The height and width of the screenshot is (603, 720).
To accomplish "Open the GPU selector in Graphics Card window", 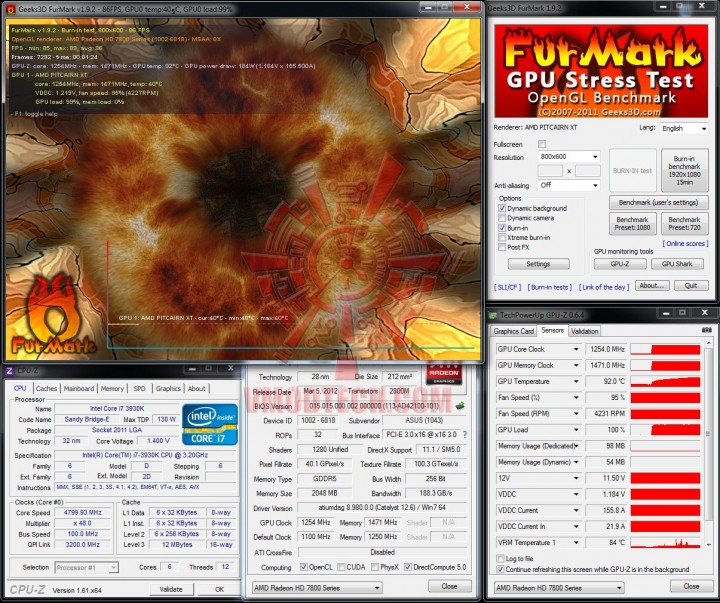I will [317, 587].
